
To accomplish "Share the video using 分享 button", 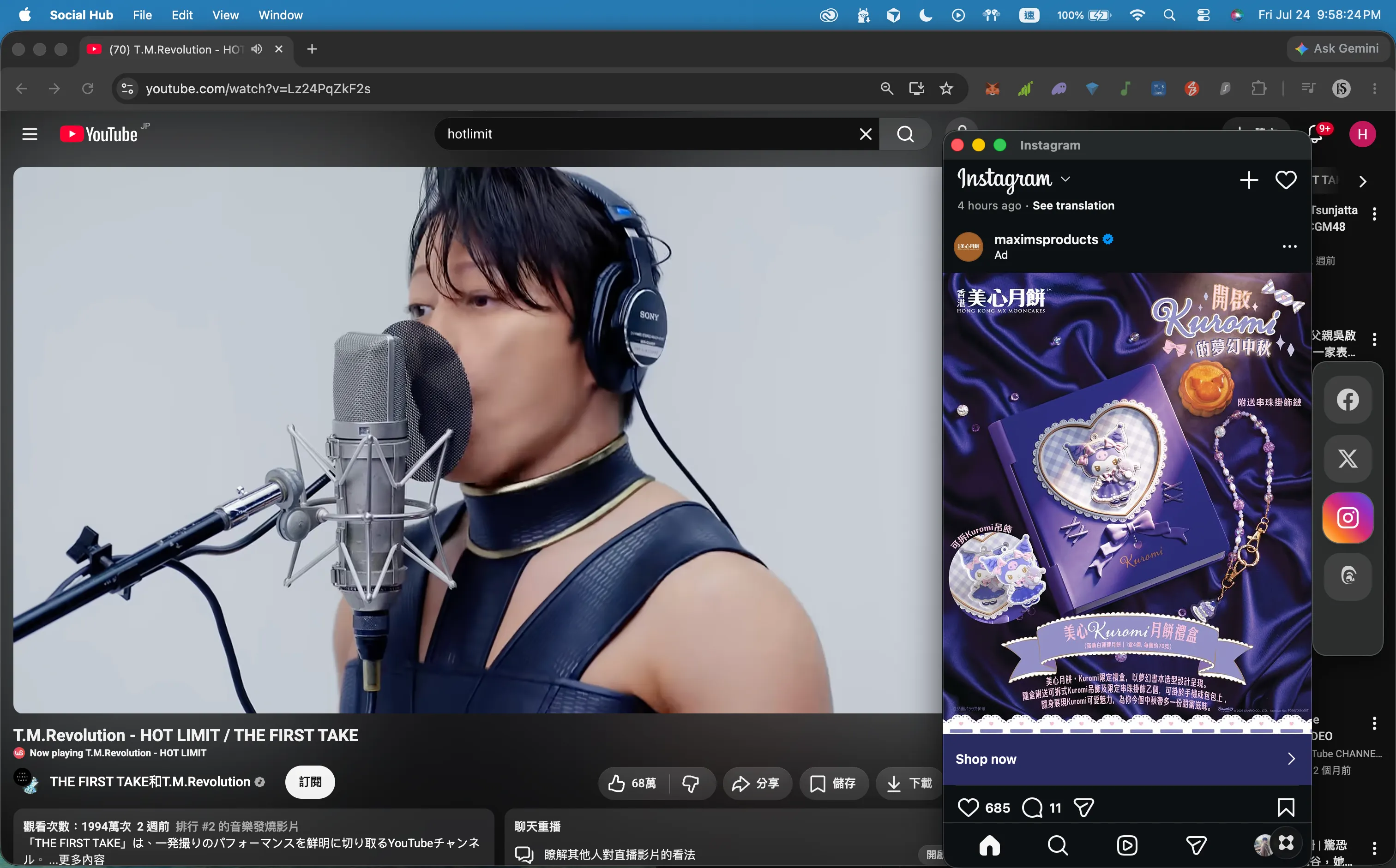I will point(757,783).
